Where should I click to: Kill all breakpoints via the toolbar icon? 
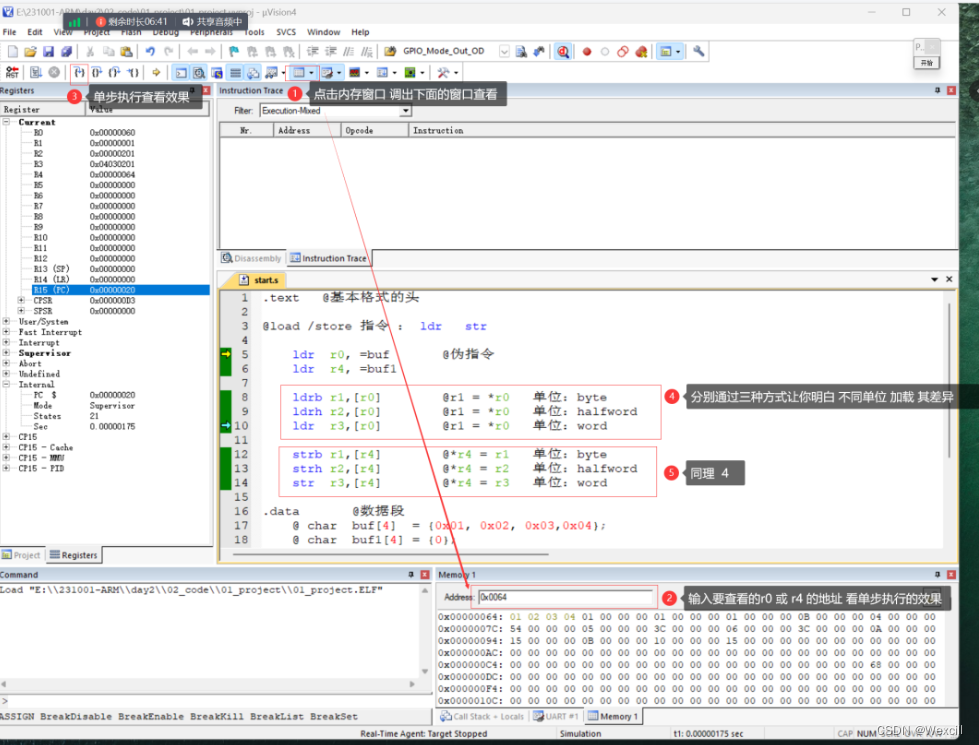[x=642, y=49]
